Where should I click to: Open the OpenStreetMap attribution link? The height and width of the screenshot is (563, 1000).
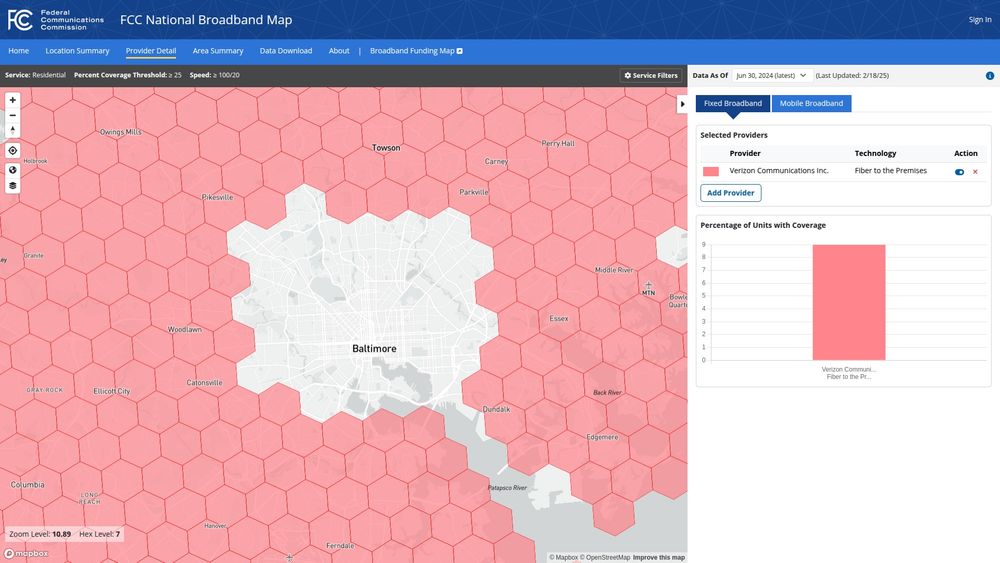tap(605, 557)
